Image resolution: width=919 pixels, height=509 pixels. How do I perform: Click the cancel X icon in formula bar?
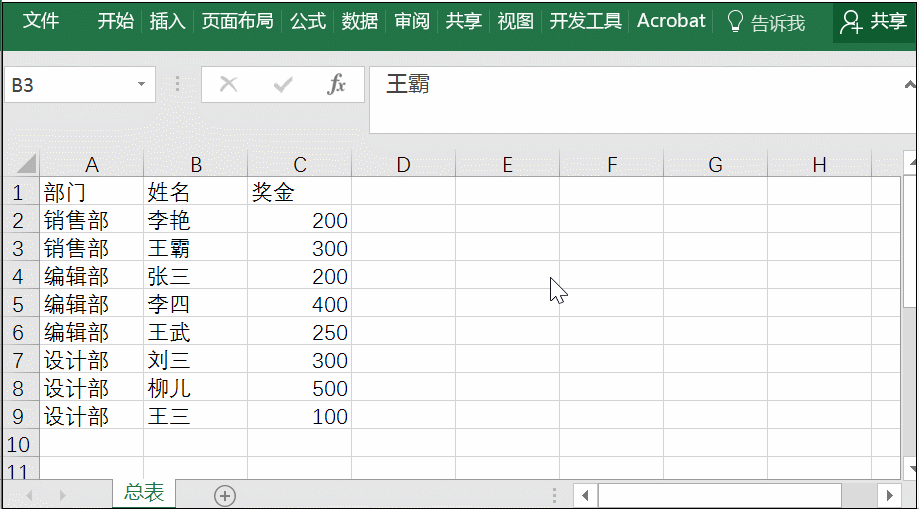(228, 85)
